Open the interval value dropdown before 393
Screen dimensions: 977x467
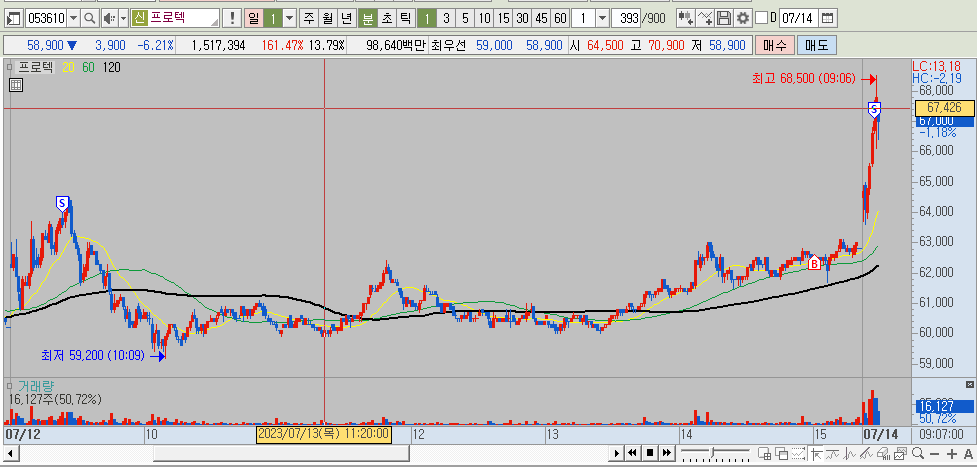pyautogui.click(x=602, y=18)
